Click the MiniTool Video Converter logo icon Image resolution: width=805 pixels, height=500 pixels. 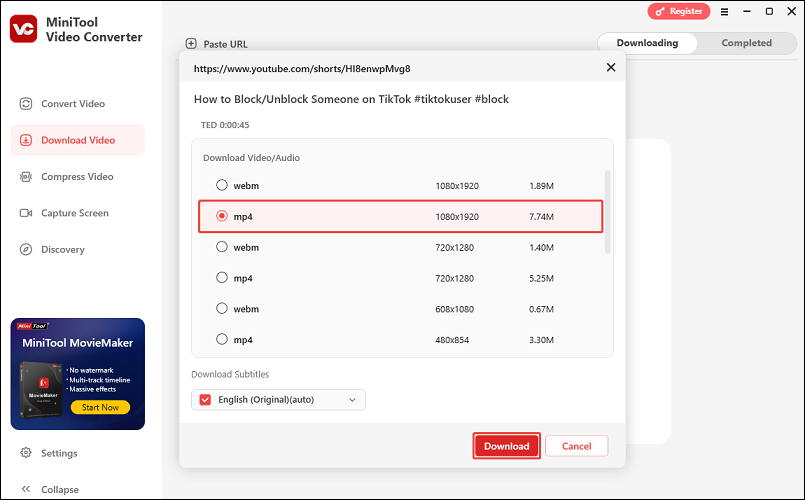pyautogui.click(x=23, y=29)
